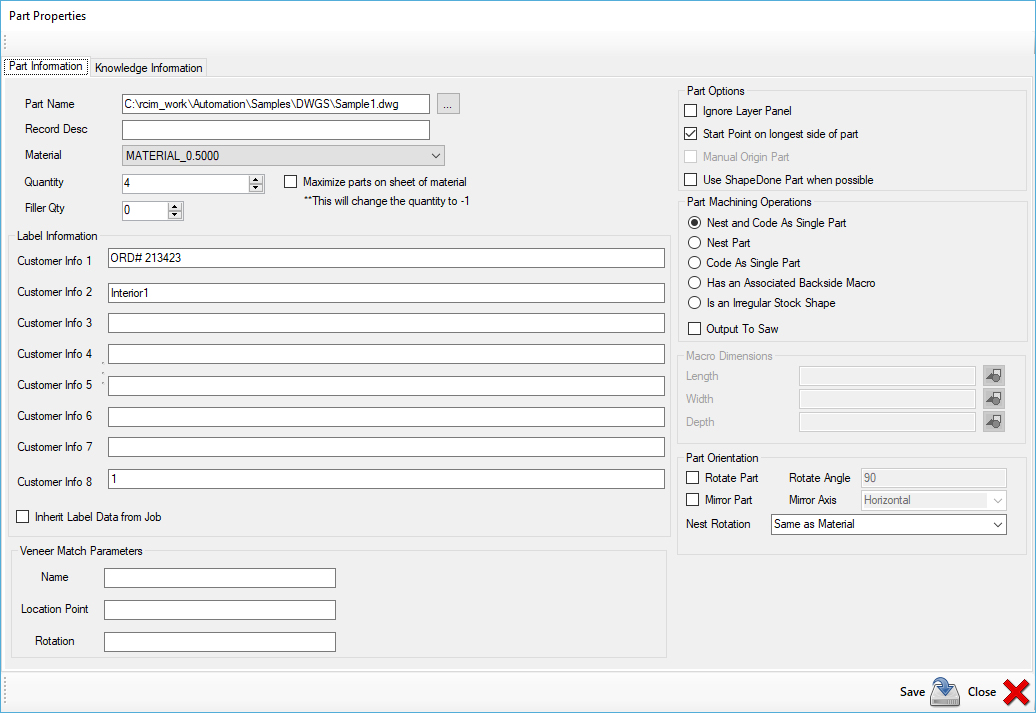The image size is (1036, 713).
Task: Enable the Rotate Part checkbox
Action: coord(692,478)
